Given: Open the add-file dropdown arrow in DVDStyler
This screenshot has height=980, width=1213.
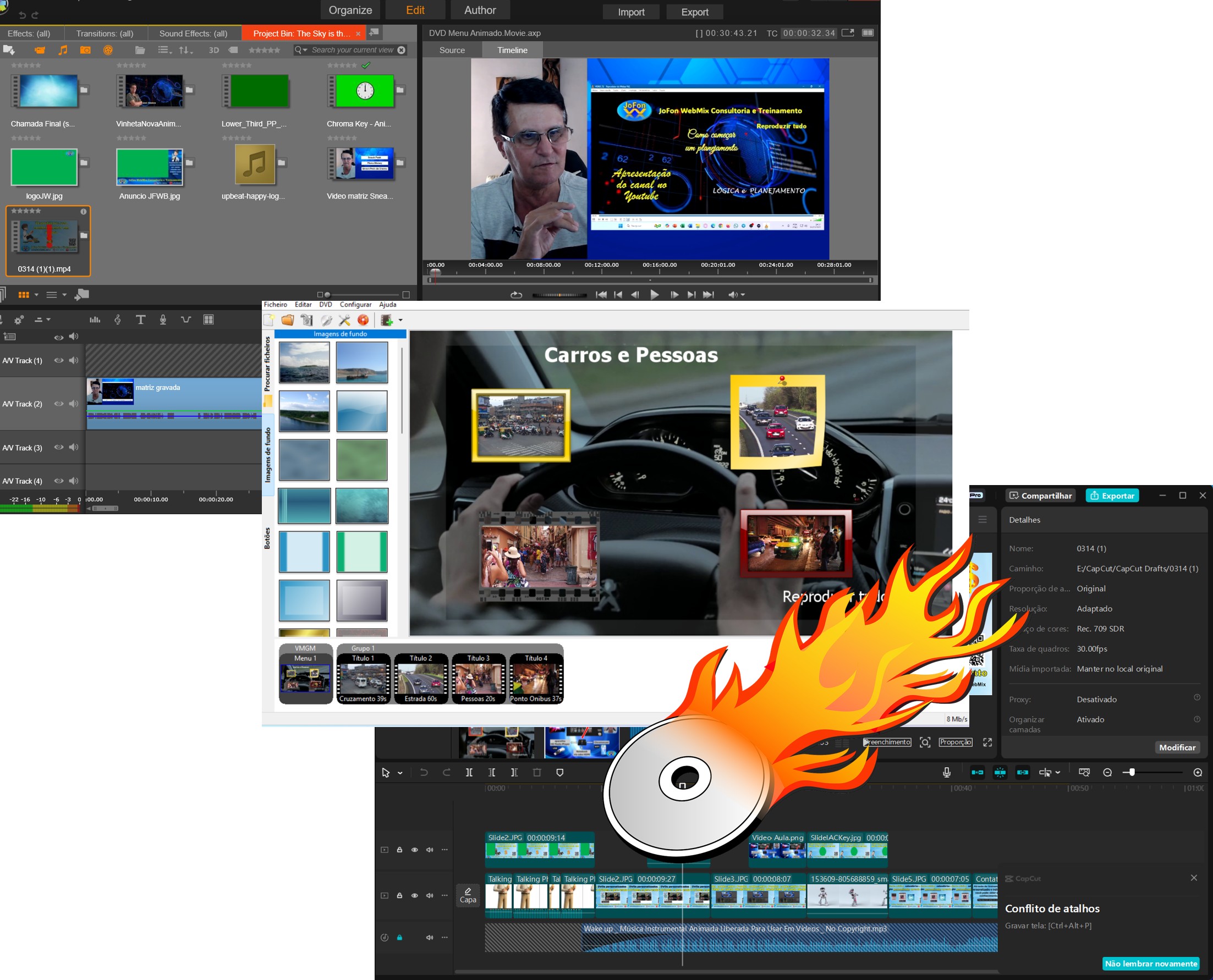Looking at the screenshot, I should click(x=400, y=320).
